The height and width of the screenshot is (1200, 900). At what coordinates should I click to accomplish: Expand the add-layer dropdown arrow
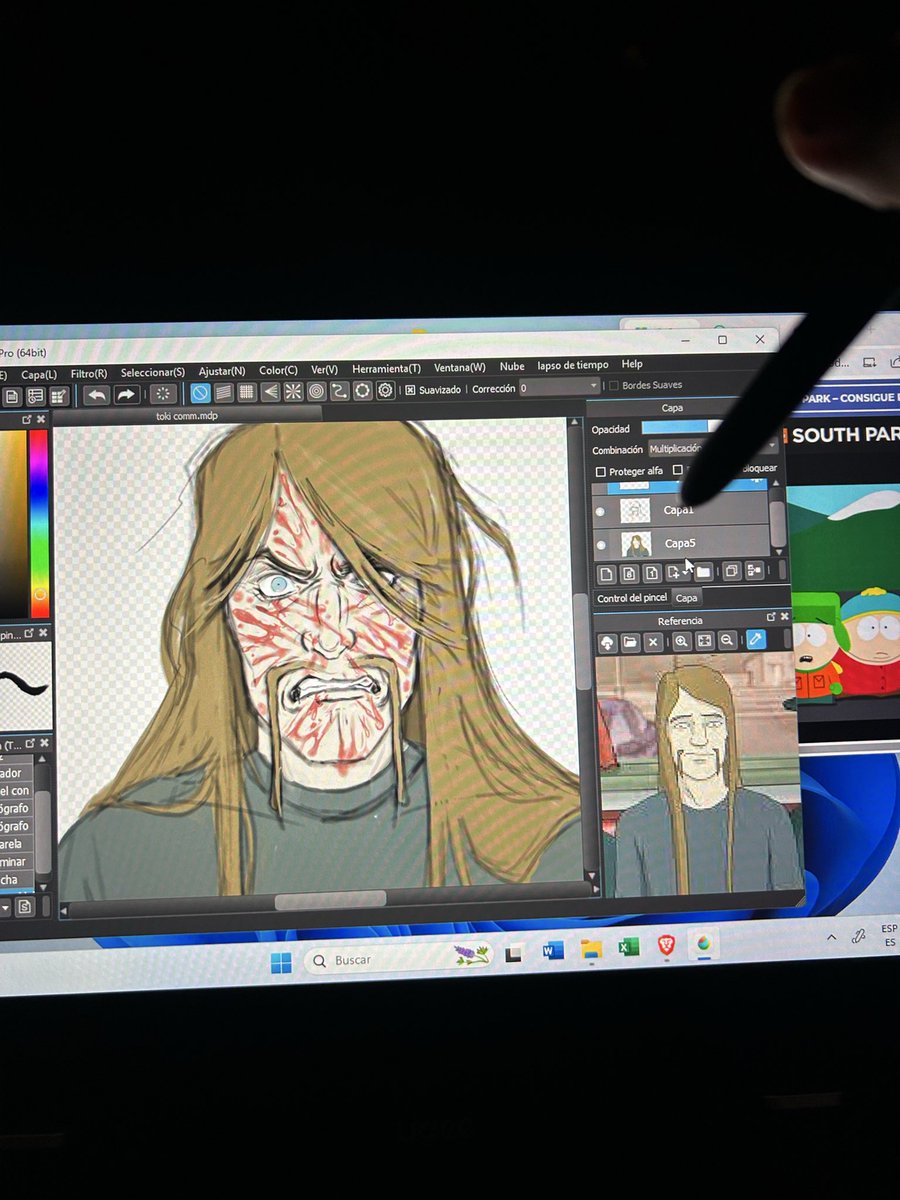[x=688, y=572]
